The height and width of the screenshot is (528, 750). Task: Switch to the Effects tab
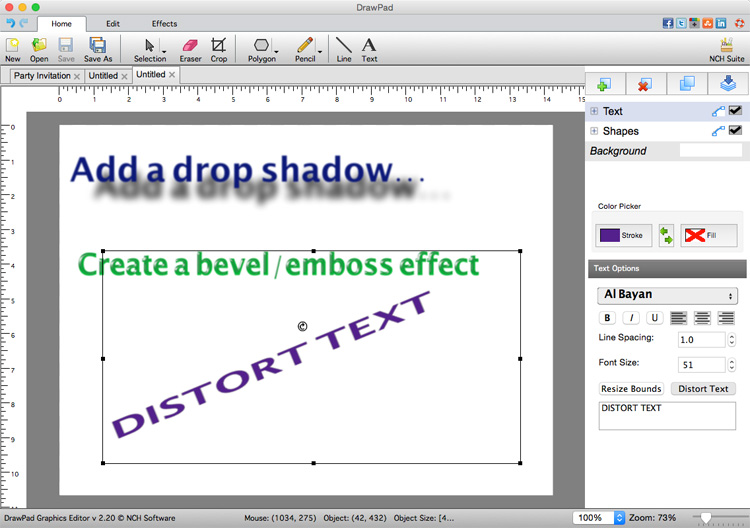(x=164, y=23)
